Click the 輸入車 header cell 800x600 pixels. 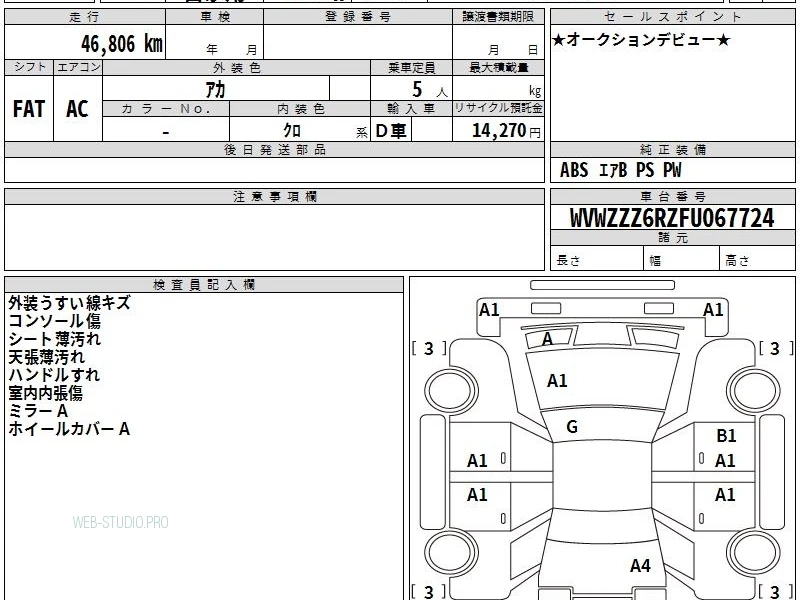coord(411,109)
